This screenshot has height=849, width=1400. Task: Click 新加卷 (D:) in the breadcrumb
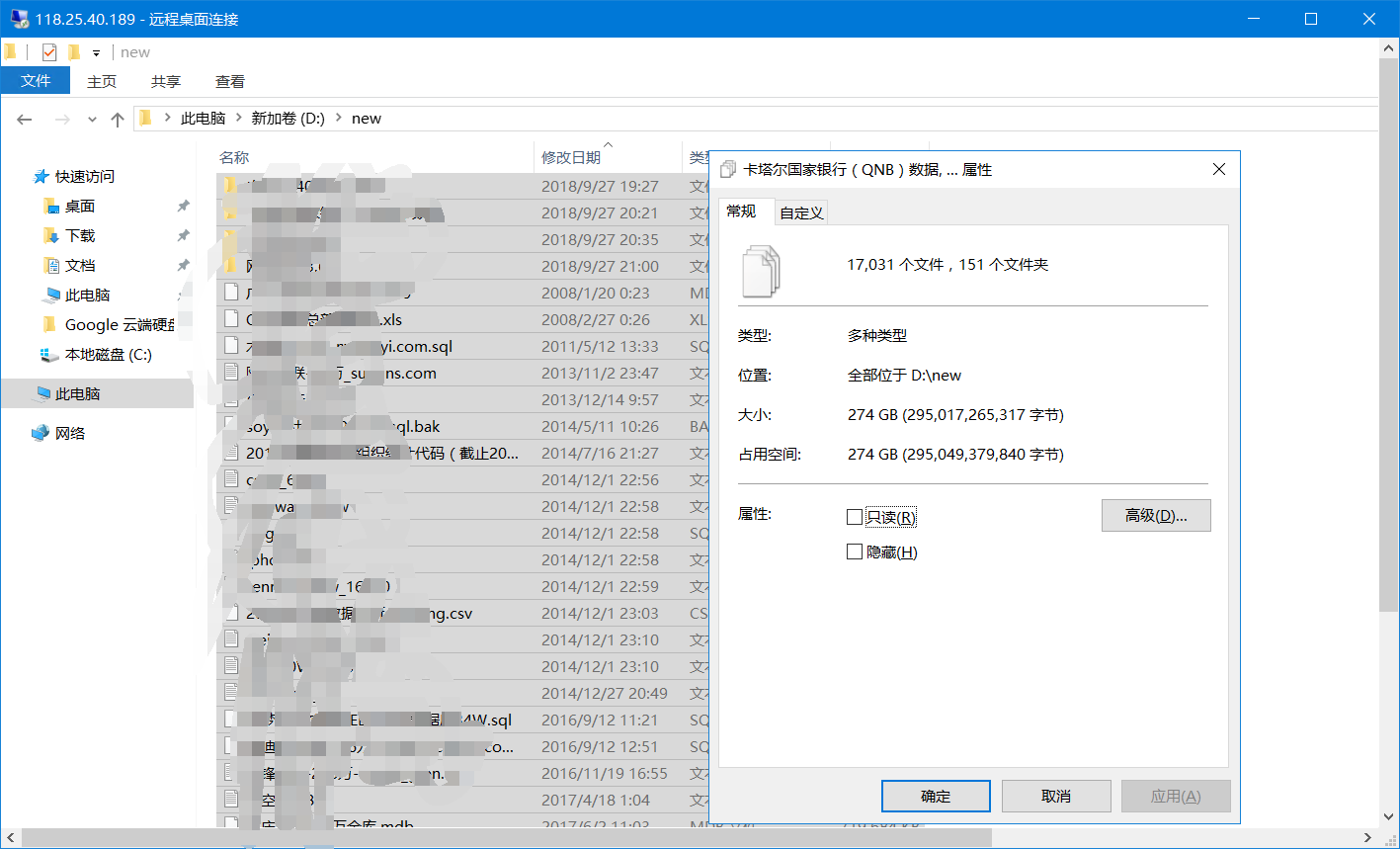pos(288,119)
